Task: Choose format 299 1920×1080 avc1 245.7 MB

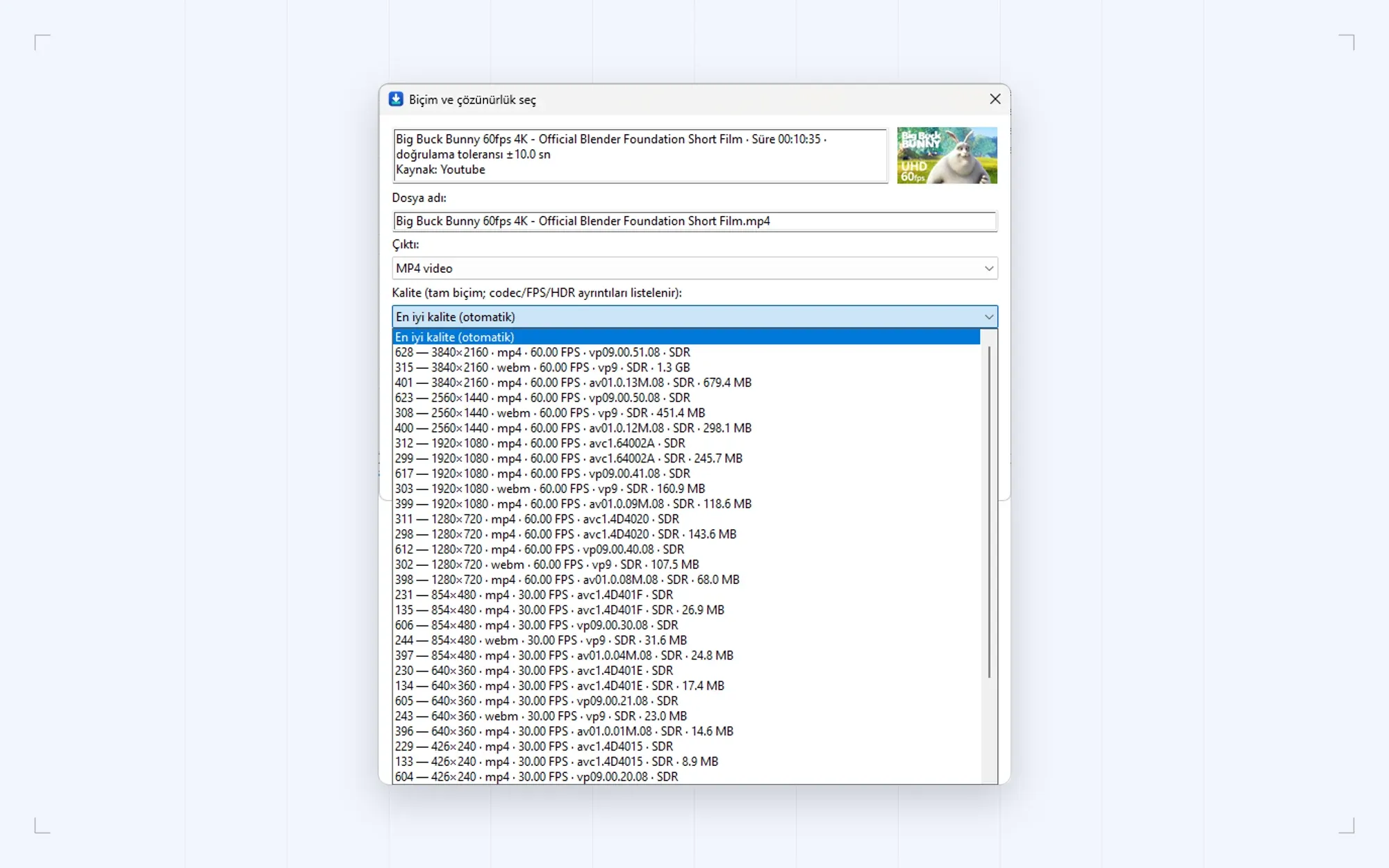Action: pyautogui.click(x=686, y=458)
